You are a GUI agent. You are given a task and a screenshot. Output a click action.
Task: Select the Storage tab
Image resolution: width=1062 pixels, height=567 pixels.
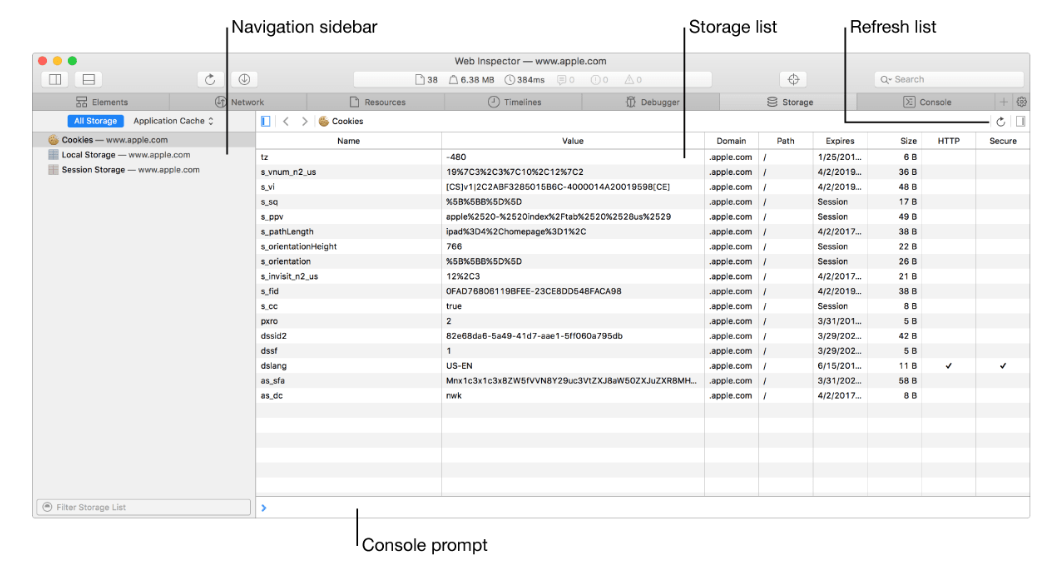coord(789,102)
